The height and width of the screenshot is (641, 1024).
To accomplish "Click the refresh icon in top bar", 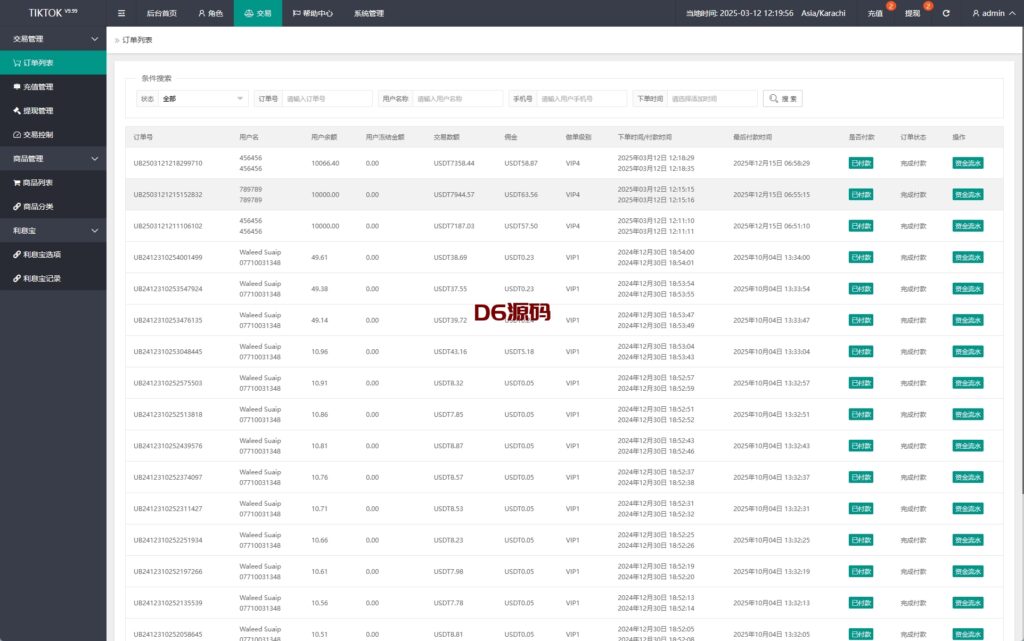I will (x=946, y=13).
